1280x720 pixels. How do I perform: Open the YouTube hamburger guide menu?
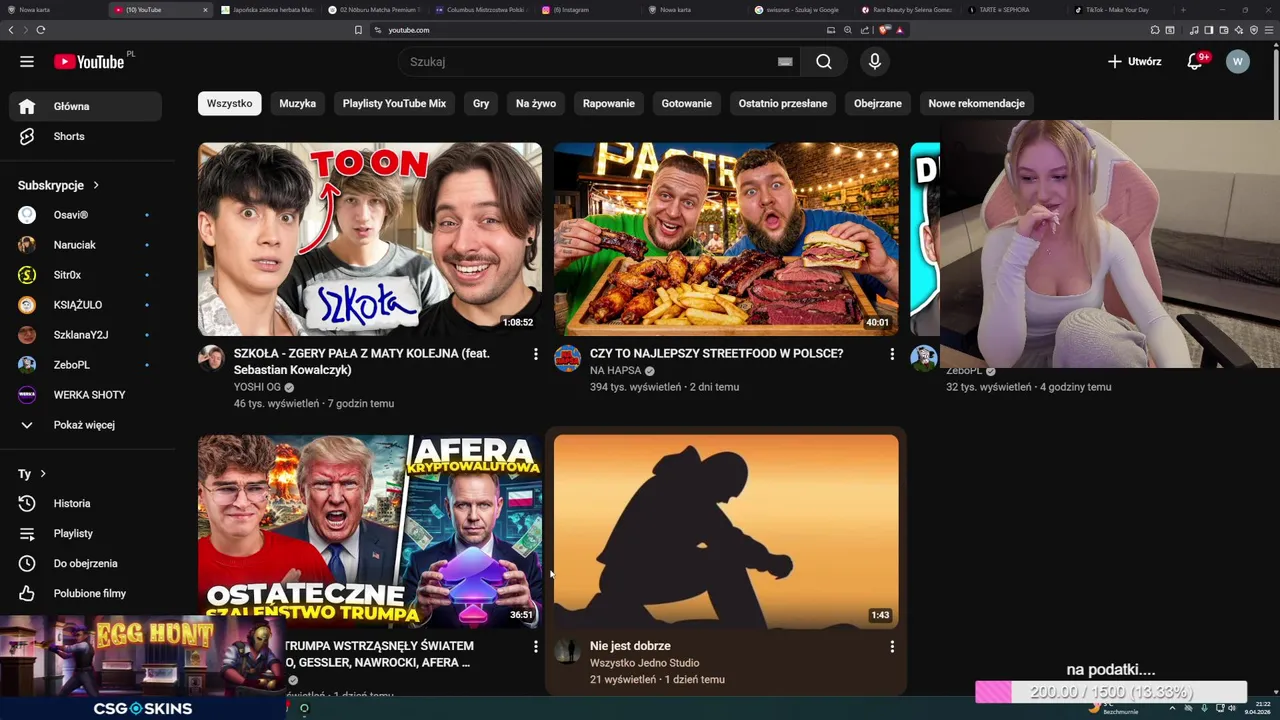point(27,62)
